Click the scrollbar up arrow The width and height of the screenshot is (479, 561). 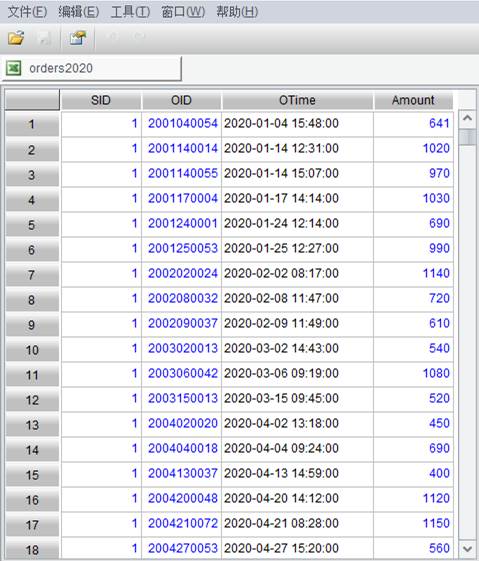coord(467,118)
